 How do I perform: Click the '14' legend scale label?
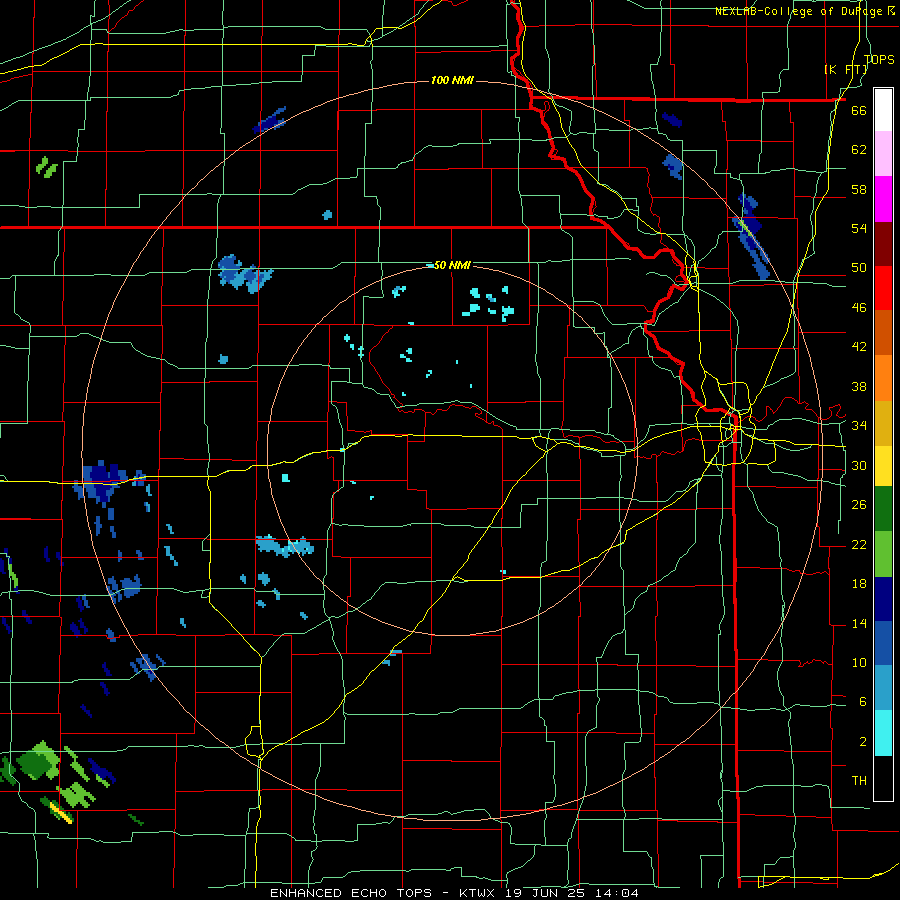[859, 623]
